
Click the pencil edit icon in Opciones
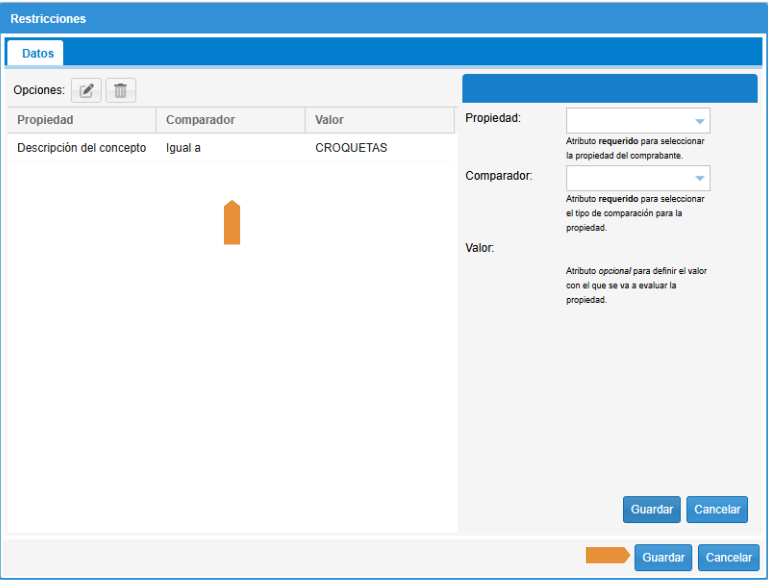point(86,91)
